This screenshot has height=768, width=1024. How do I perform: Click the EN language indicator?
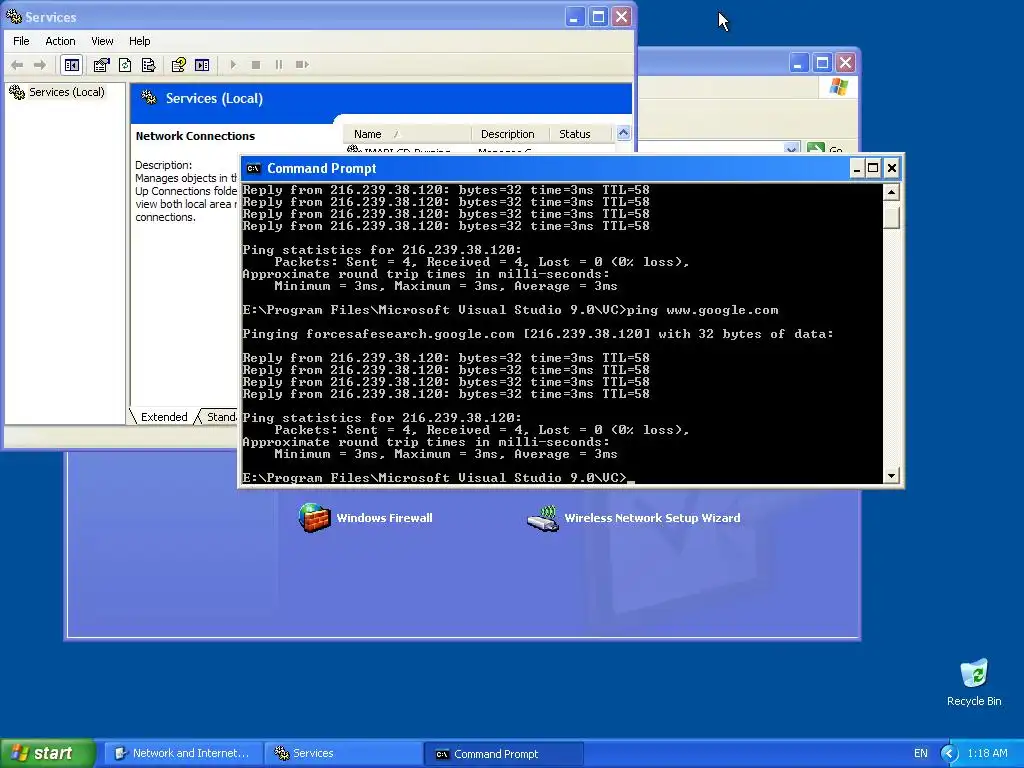click(921, 754)
